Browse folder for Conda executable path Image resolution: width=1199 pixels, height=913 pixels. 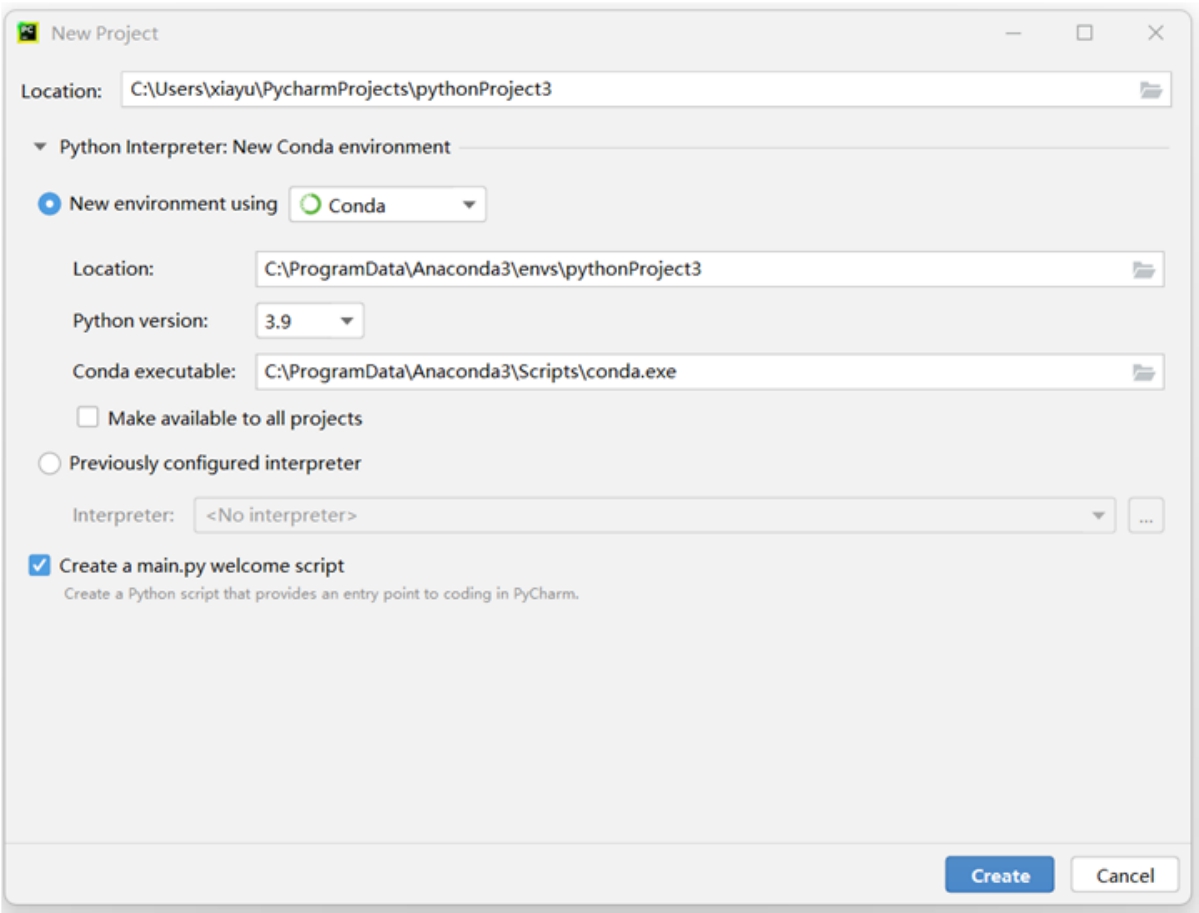[x=1143, y=372]
